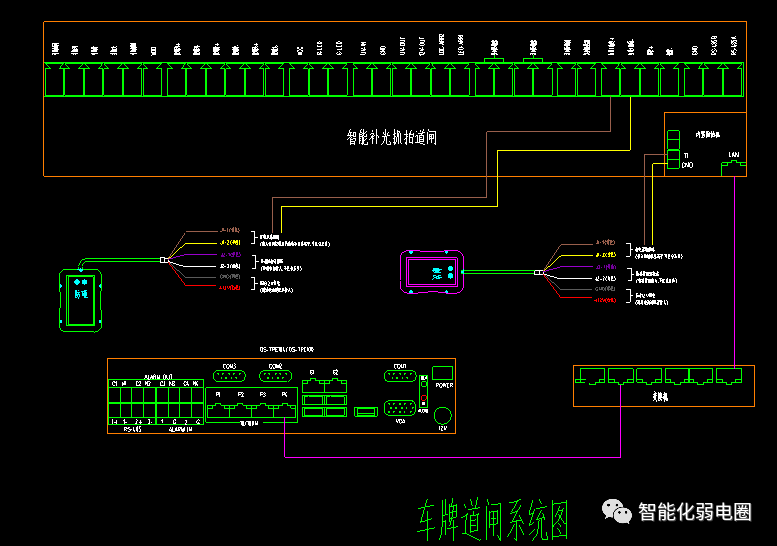Click the LAN label text
The height and width of the screenshot is (546, 777).
click(734, 155)
